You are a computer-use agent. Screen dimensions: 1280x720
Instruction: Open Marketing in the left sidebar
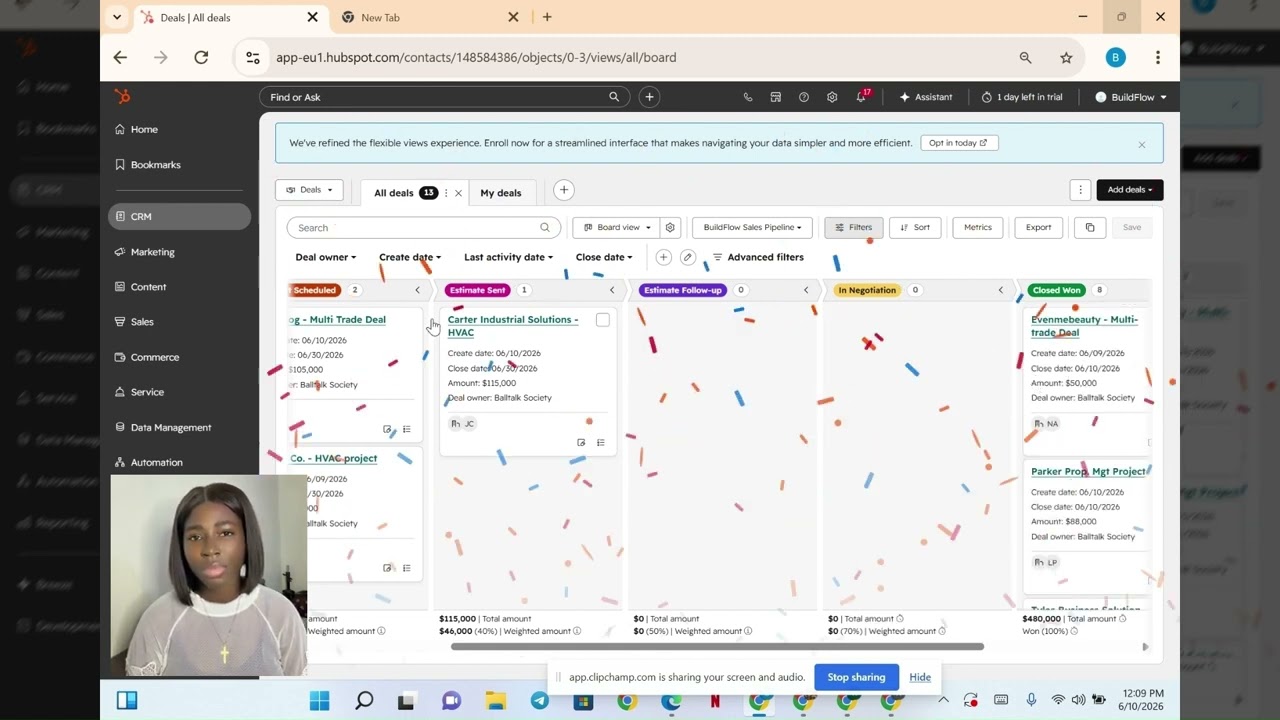point(152,252)
